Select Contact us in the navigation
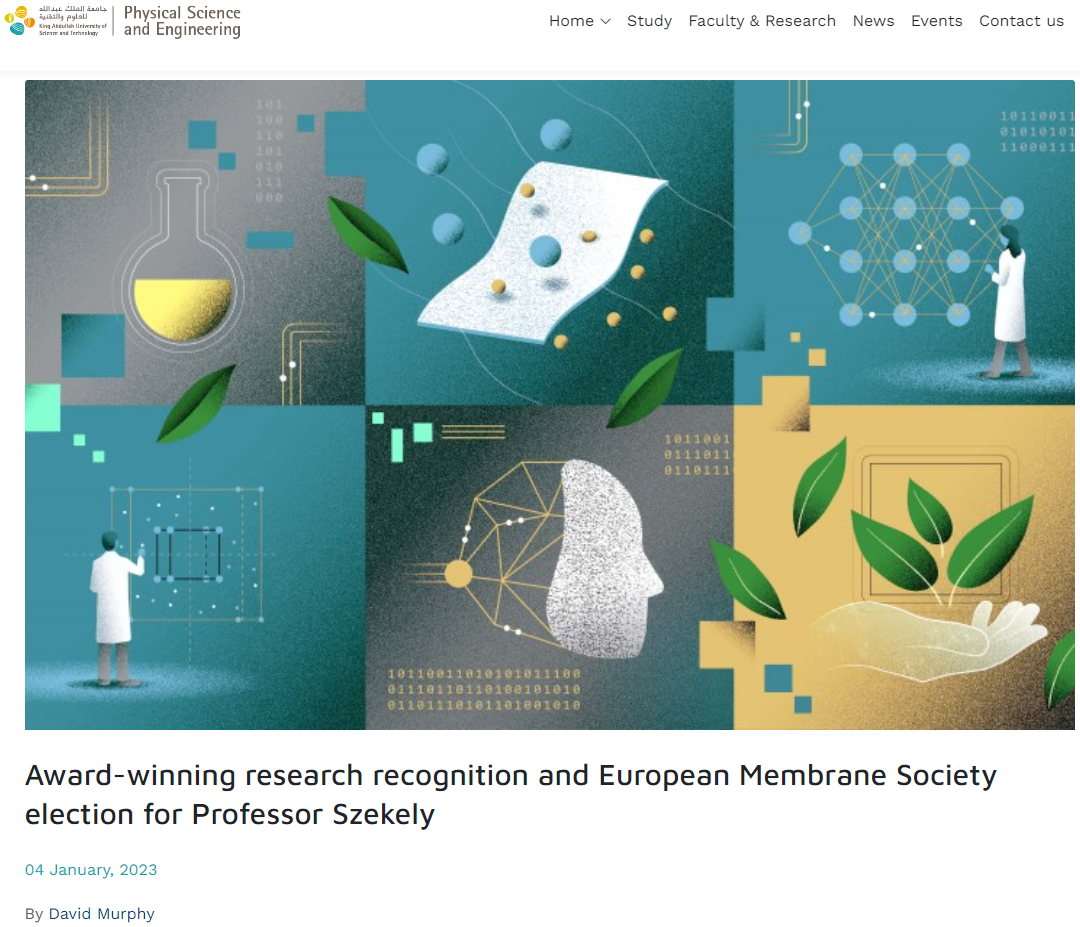This screenshot has width=1080, height=927. click(x=1021, y=21)
